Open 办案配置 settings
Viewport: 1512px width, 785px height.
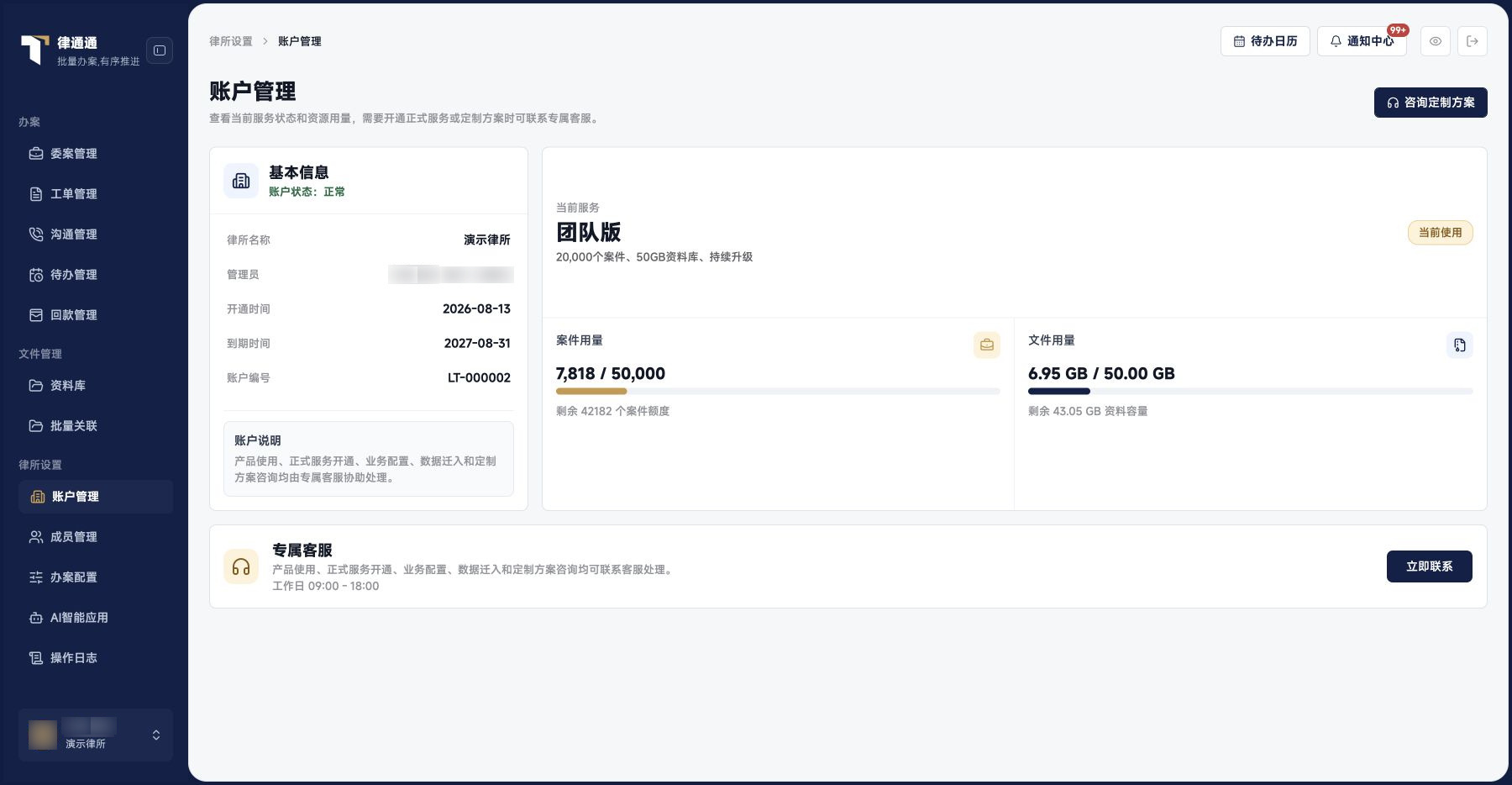tap(96, 577)
